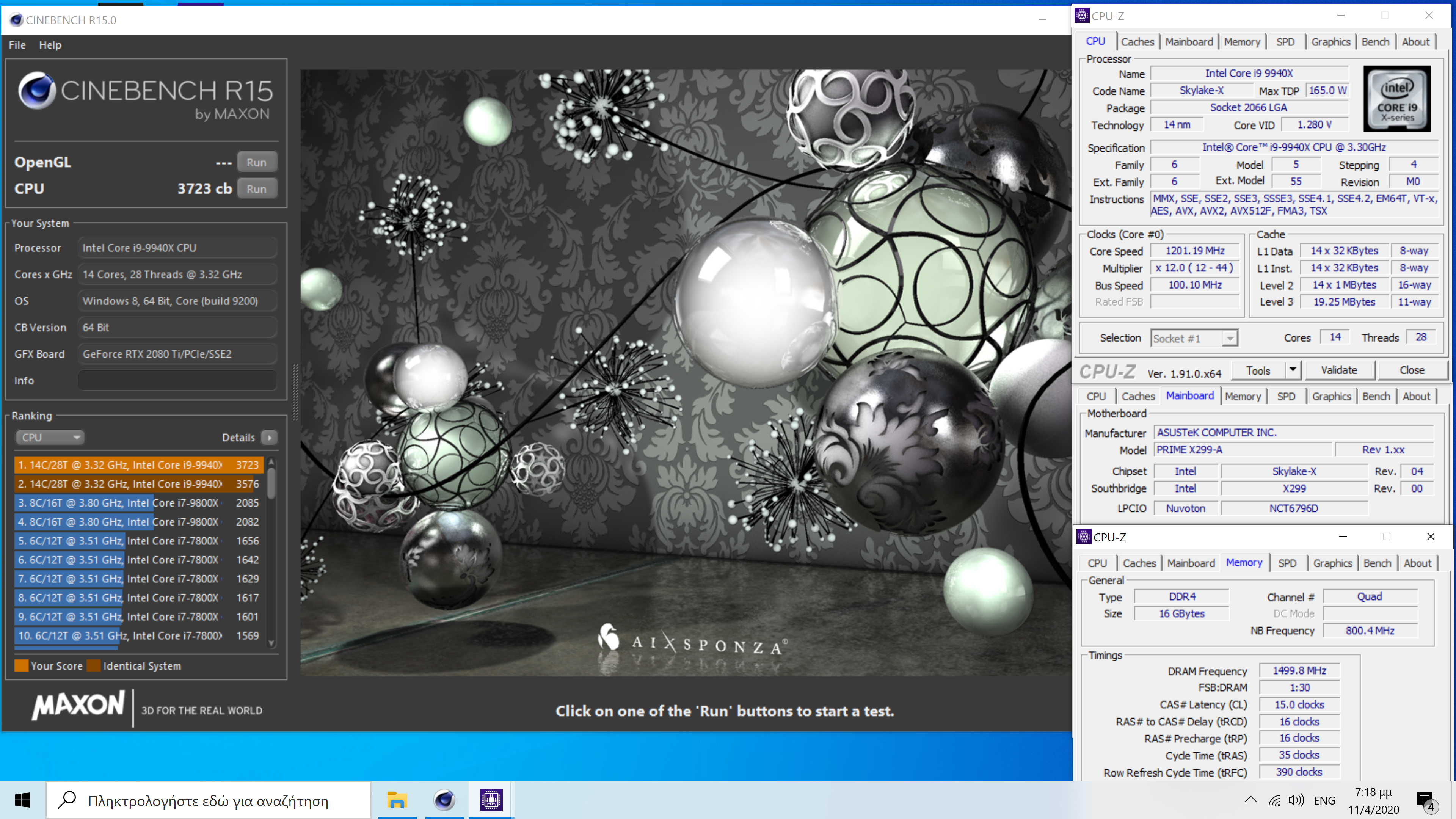
Task: Switch to Mainboard tab in bottom CPU-Z window
Action: pos(1191,563)
